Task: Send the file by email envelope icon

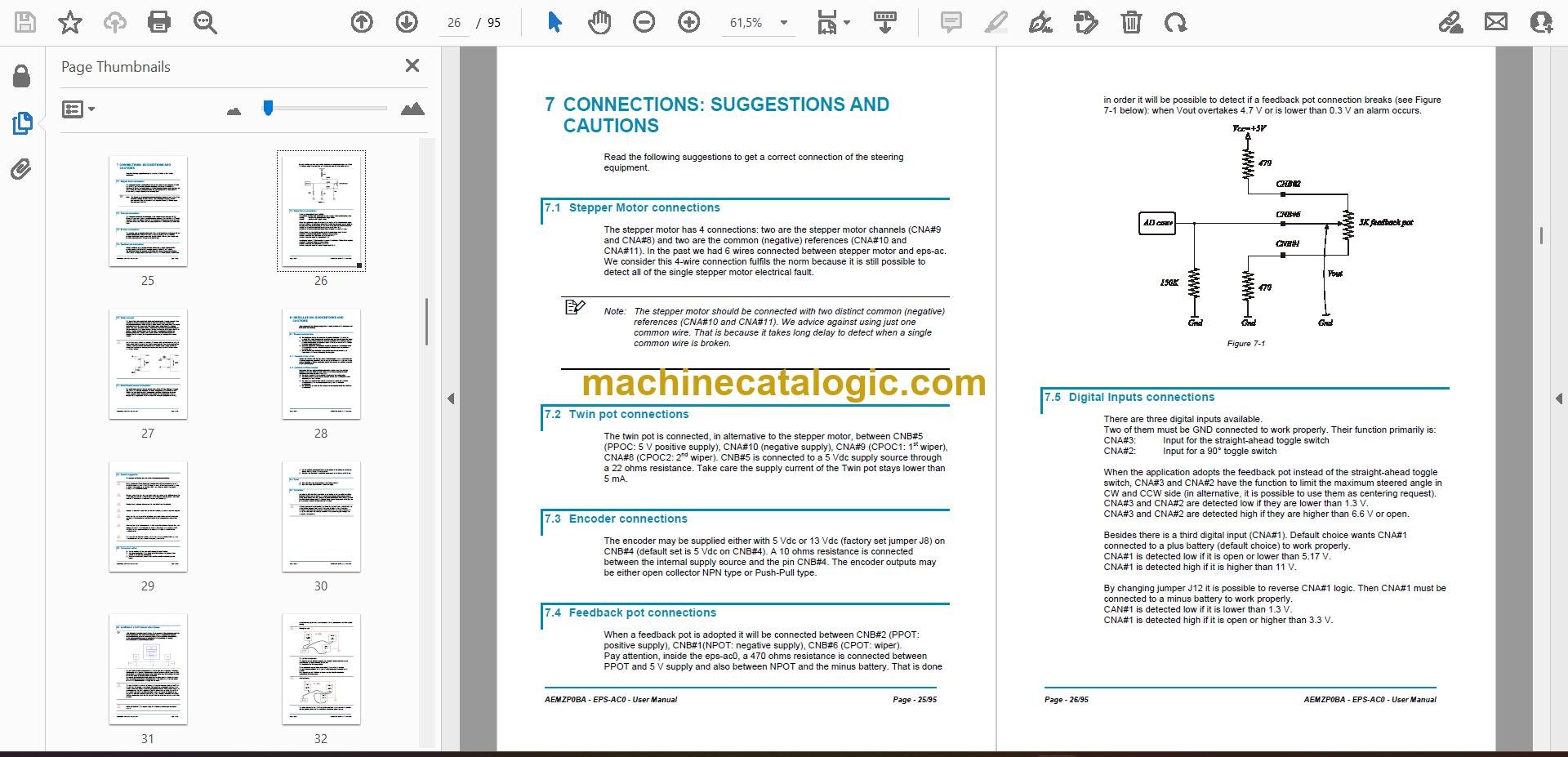Action: [1496, 22]
